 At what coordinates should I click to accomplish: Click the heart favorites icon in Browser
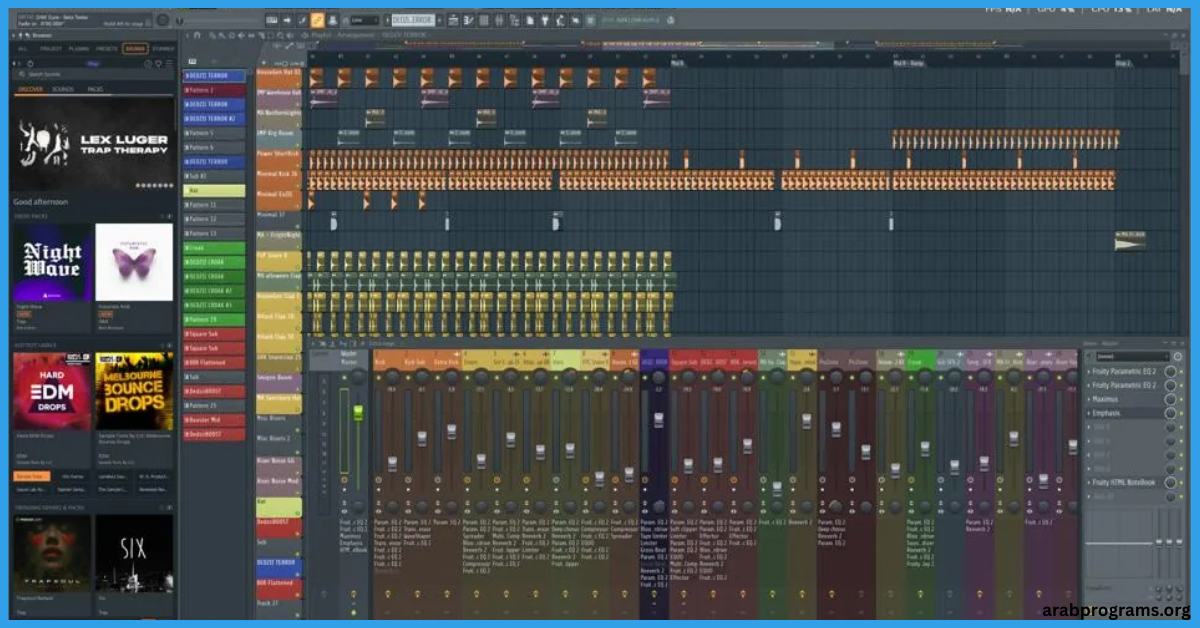pos(158,63)
